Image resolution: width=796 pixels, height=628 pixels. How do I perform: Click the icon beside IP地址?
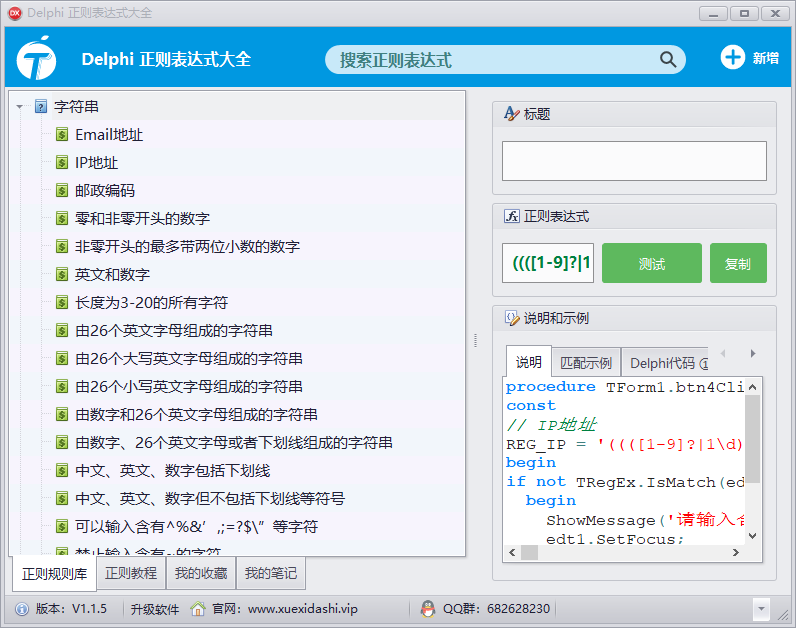tap(62, 162)
